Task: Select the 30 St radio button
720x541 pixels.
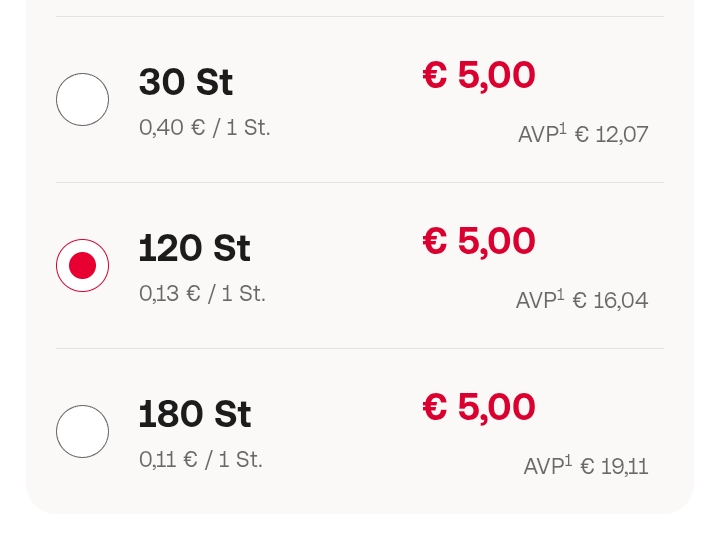Action: (82, 99)
